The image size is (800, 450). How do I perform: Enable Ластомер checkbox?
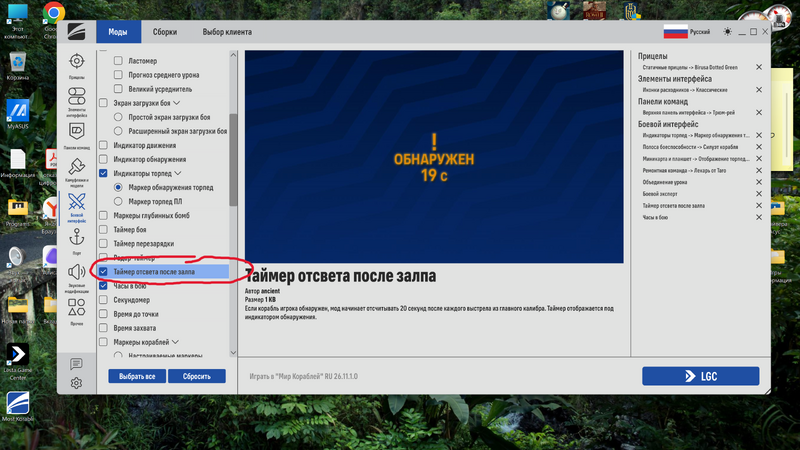point(118,61)
